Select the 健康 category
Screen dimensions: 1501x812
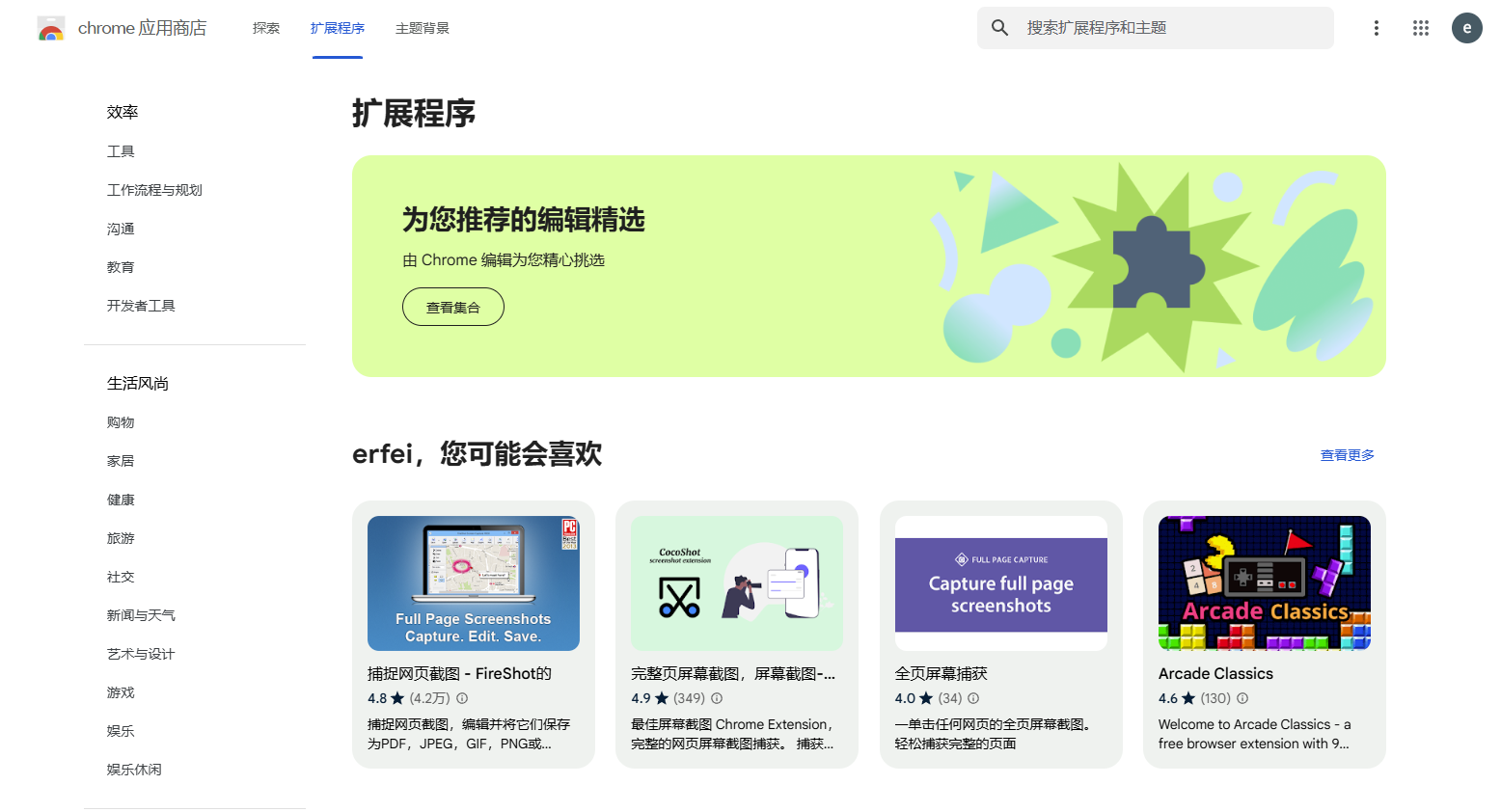(121, 500)
